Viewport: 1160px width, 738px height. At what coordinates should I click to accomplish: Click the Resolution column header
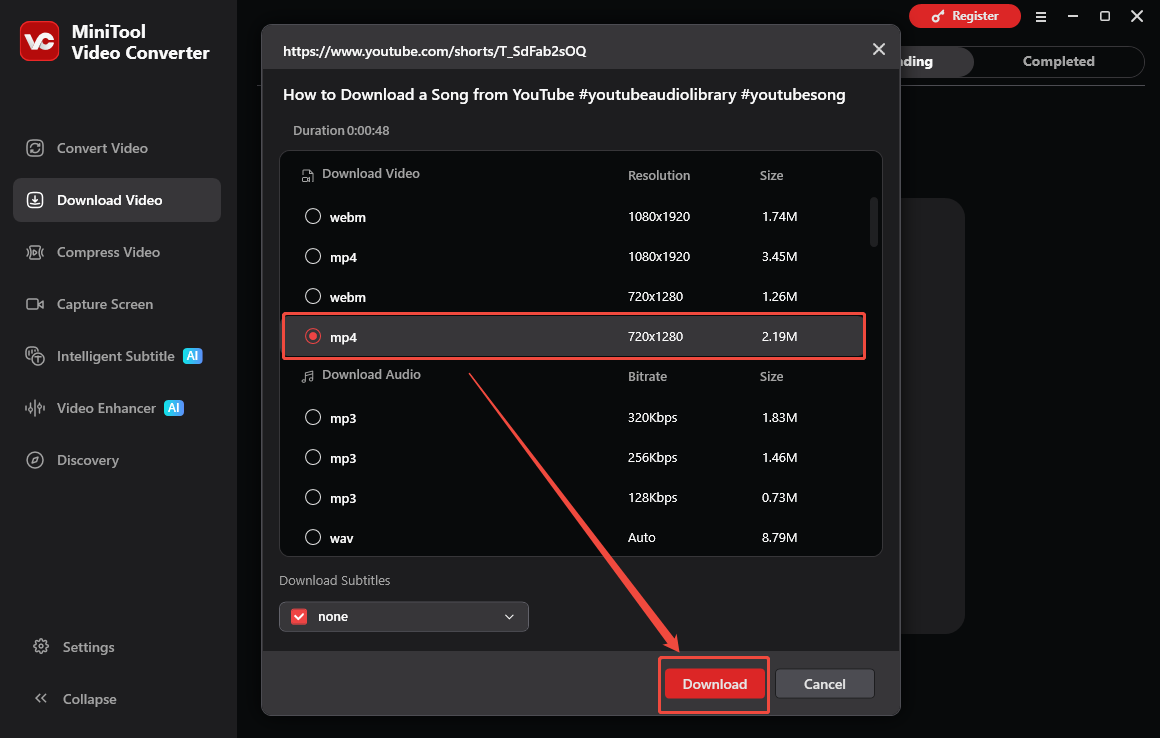[658, 175]
